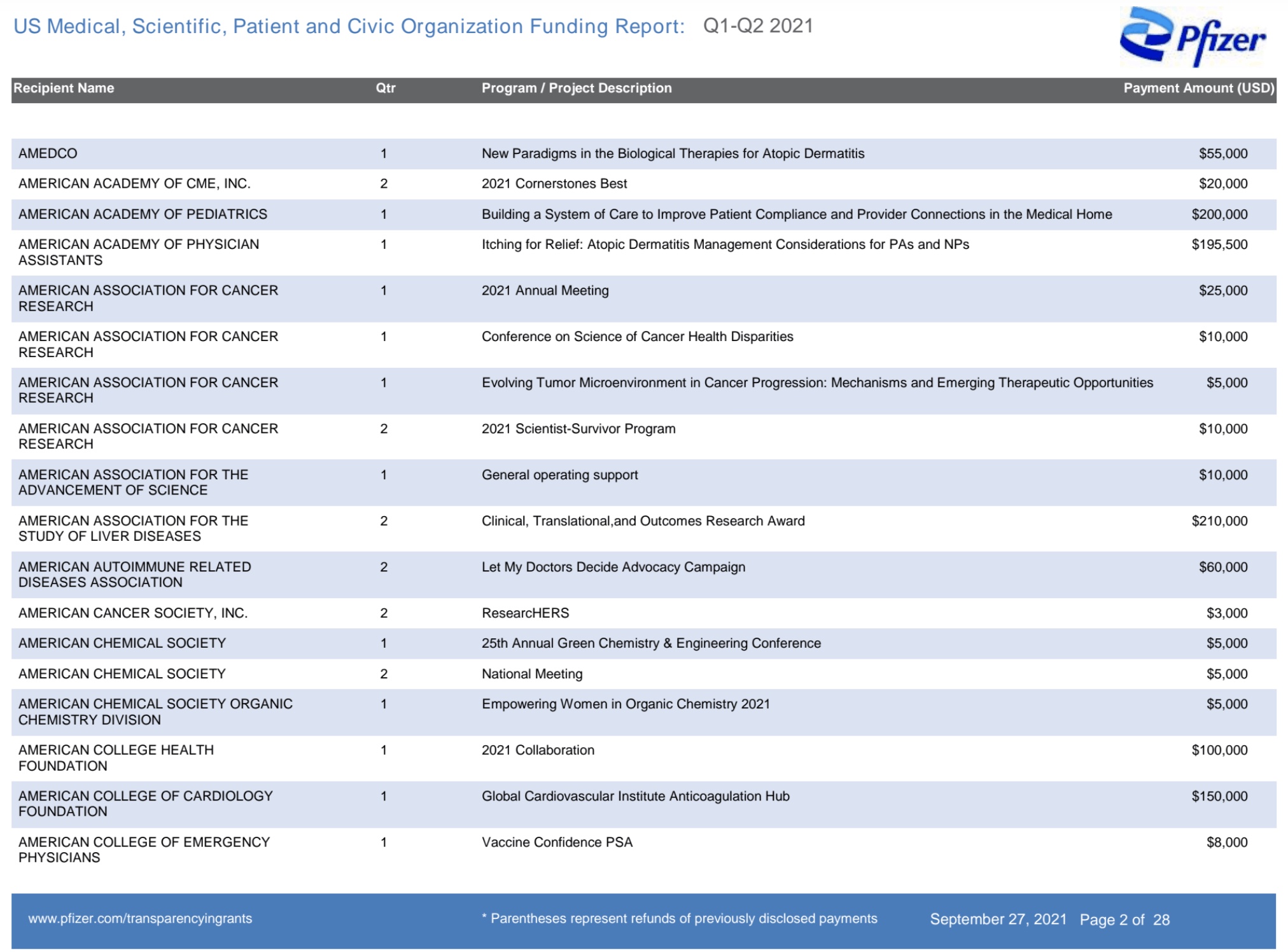Click the Payment Amount (USD) header
Viewport: 1288px width, 952px height.
pos(1198,88)
